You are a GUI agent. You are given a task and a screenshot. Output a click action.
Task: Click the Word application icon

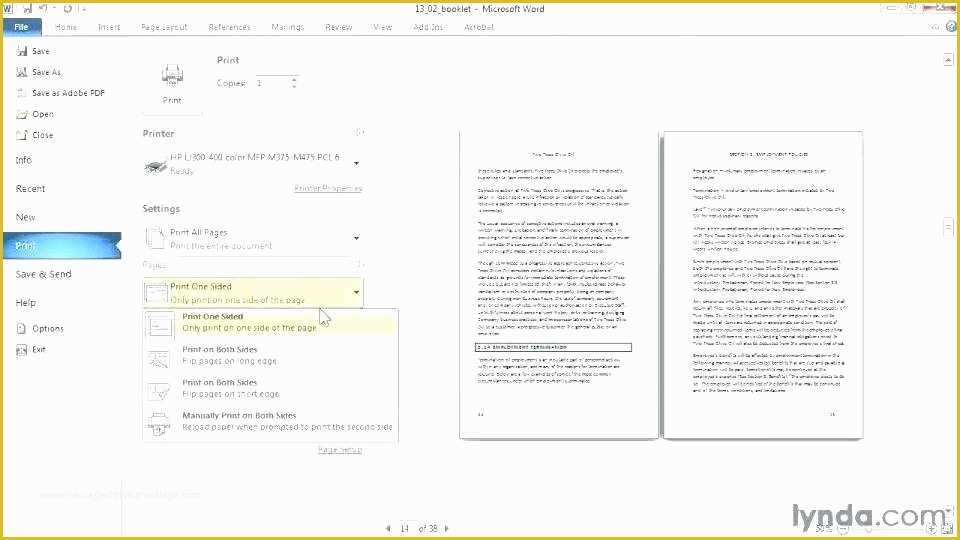click(8, 9)
